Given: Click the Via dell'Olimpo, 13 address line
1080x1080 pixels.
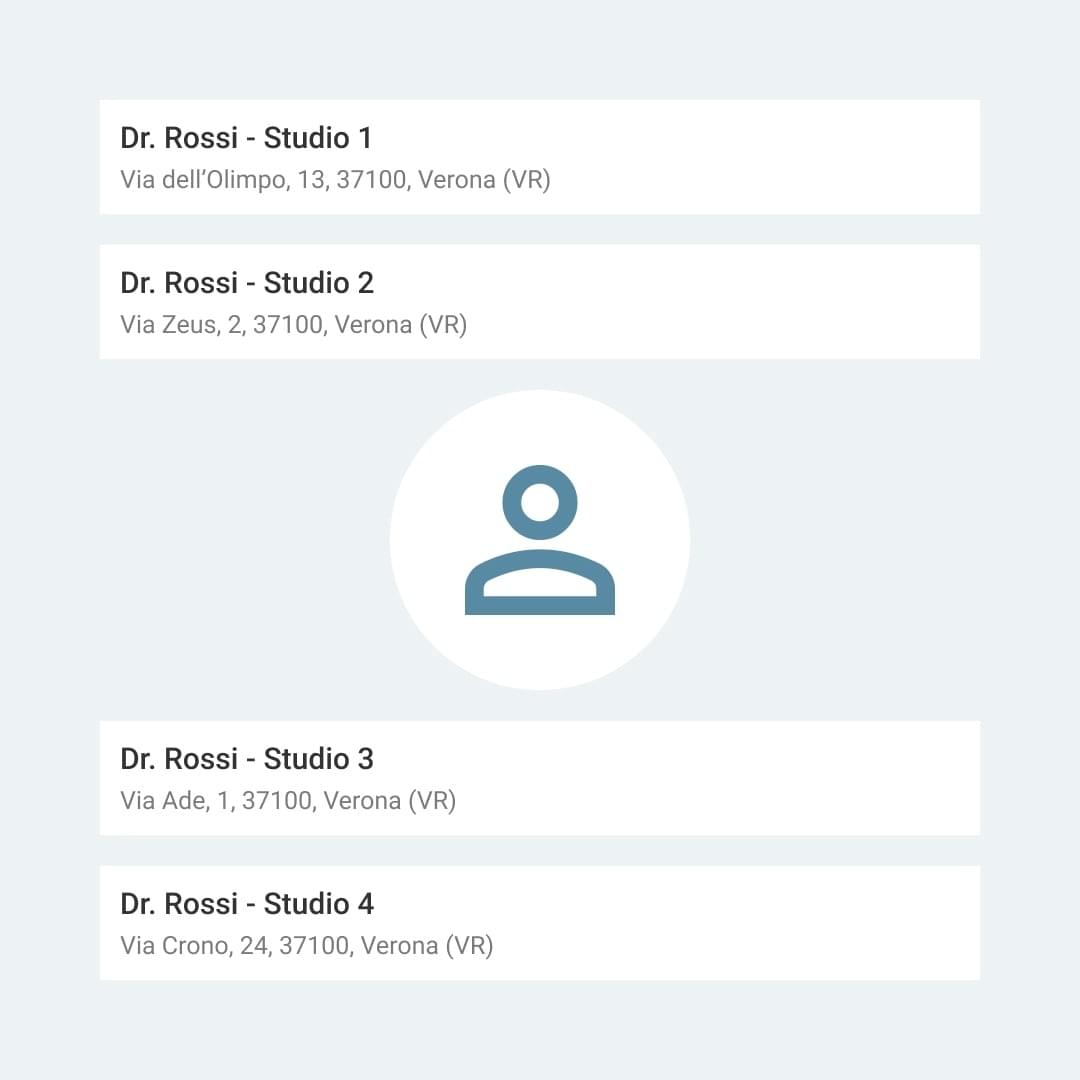Looking at the screenshot, I should click(335, 180).
